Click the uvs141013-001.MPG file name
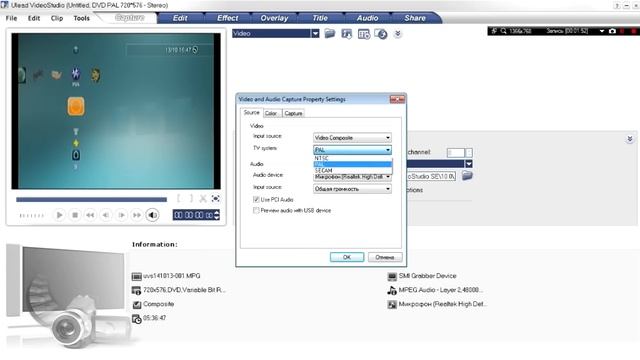Screen dimensions: 640x360 tap(172, 276)
